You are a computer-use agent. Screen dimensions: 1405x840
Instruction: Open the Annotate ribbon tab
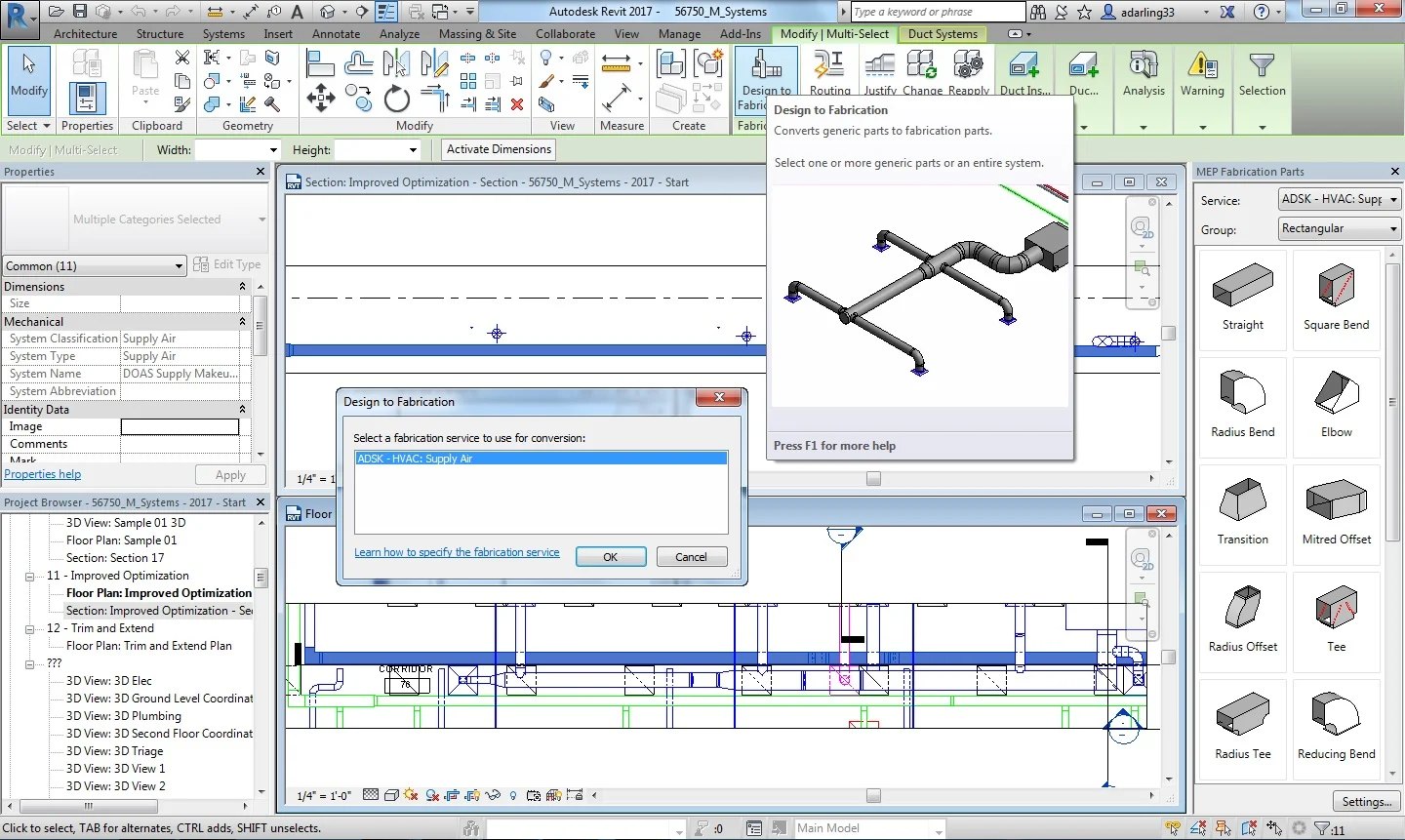[336, 33]
